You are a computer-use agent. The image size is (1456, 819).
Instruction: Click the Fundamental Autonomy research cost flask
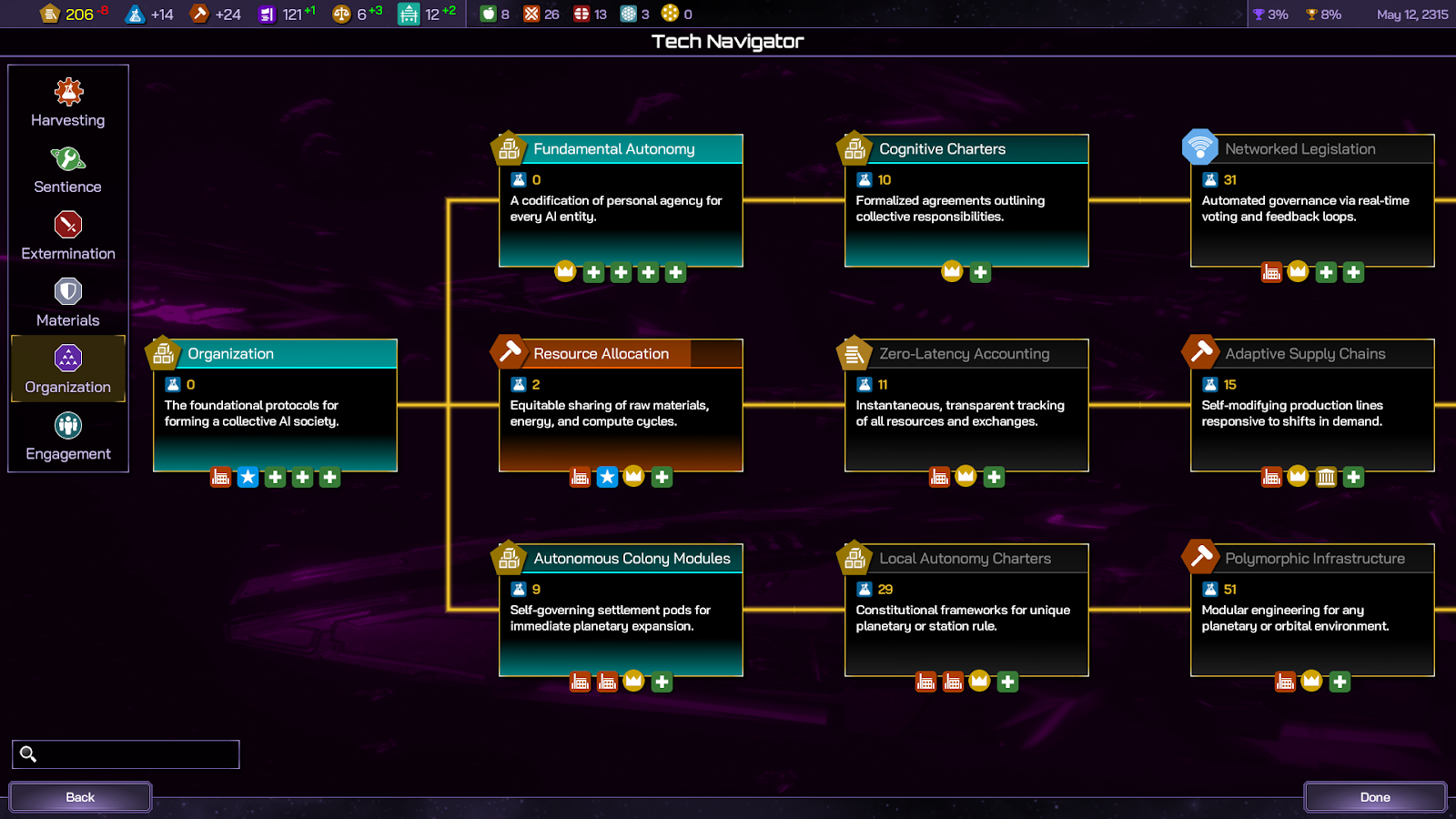pos(519,179)
